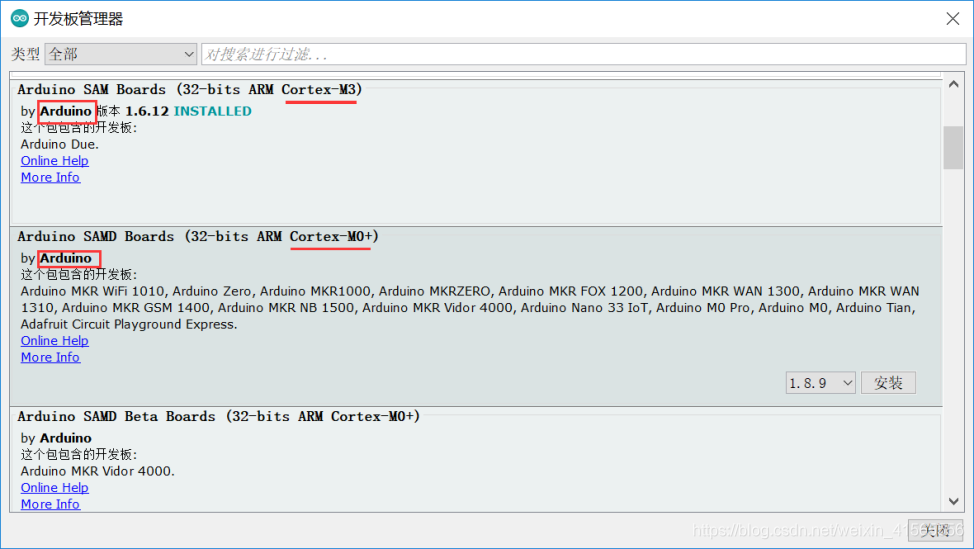Open the 类型 type filter dropdown
This screenshot has width=974, height=549.
(x=121, y=54)
